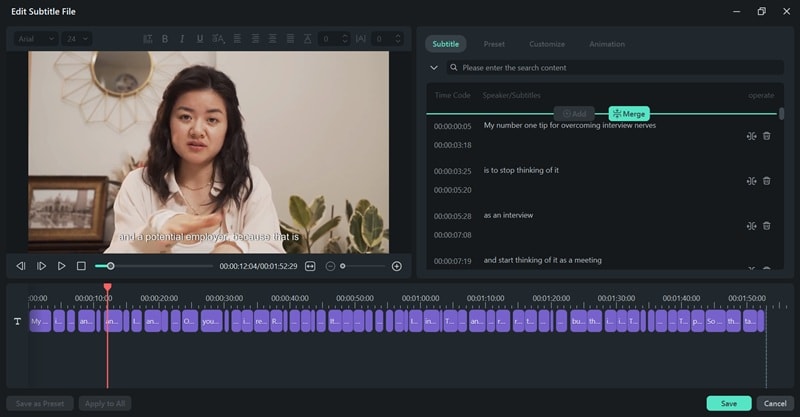Split the 'as an interview' subtitle

pyautogui.click(x=752, y=226)
